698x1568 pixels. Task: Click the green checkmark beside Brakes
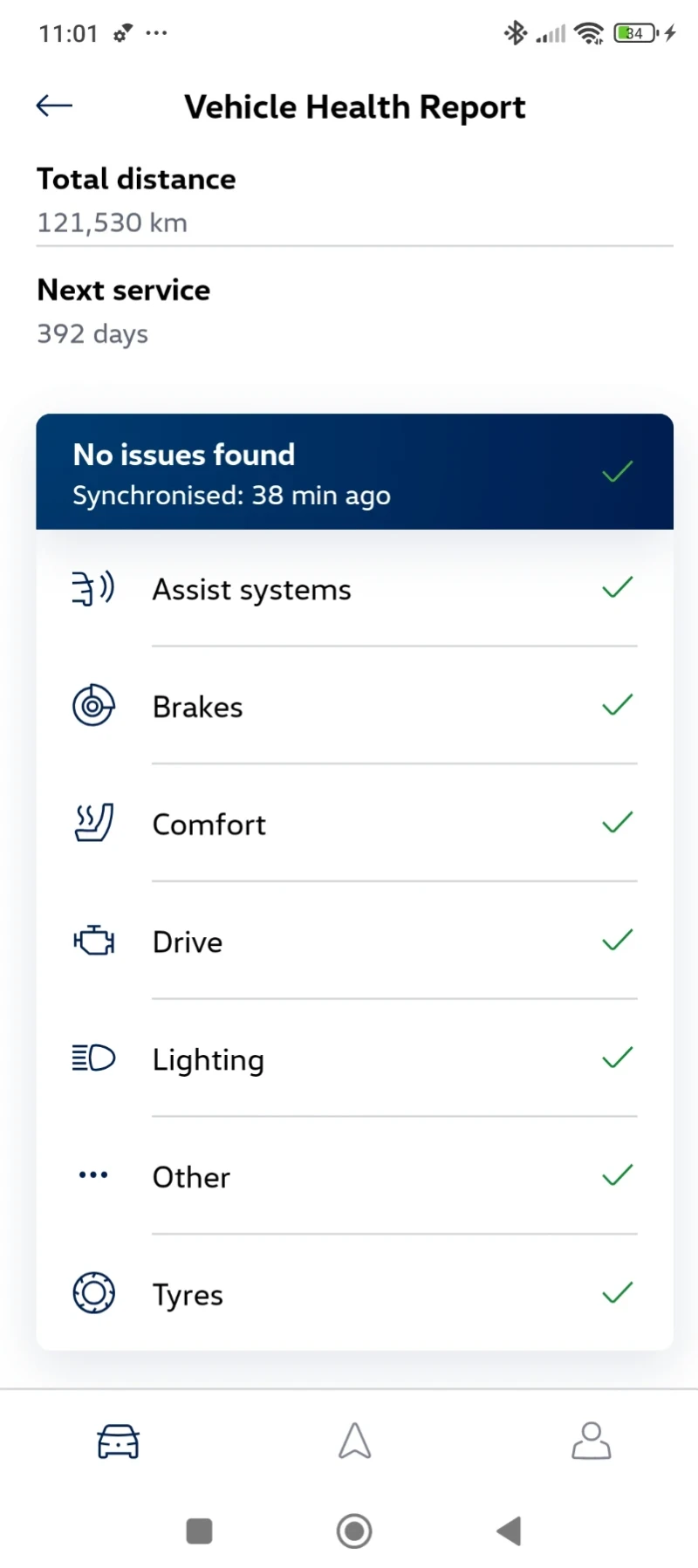pos(616,705)
